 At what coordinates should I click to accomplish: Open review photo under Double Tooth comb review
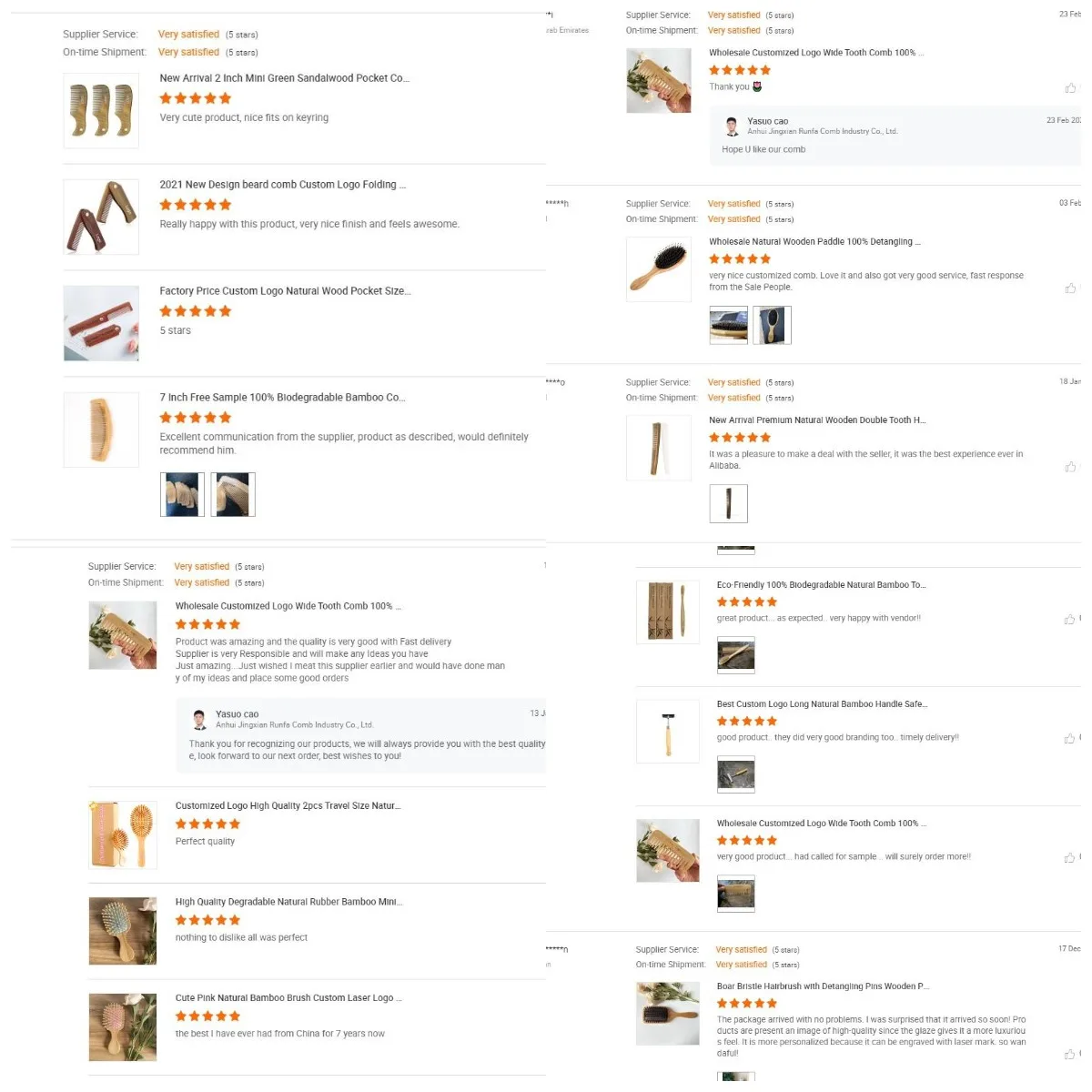tap(729, 503)
